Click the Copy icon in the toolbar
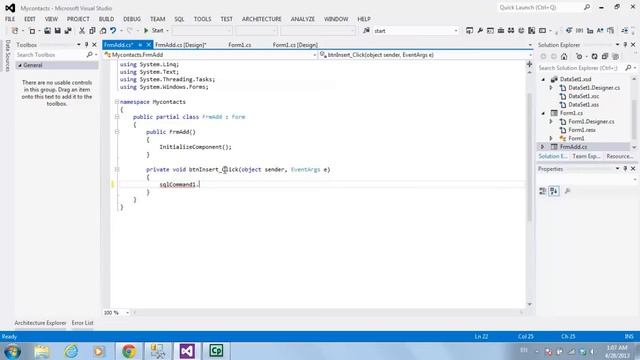The height and width of the screenshot is (360, 640). pos(92,31)
